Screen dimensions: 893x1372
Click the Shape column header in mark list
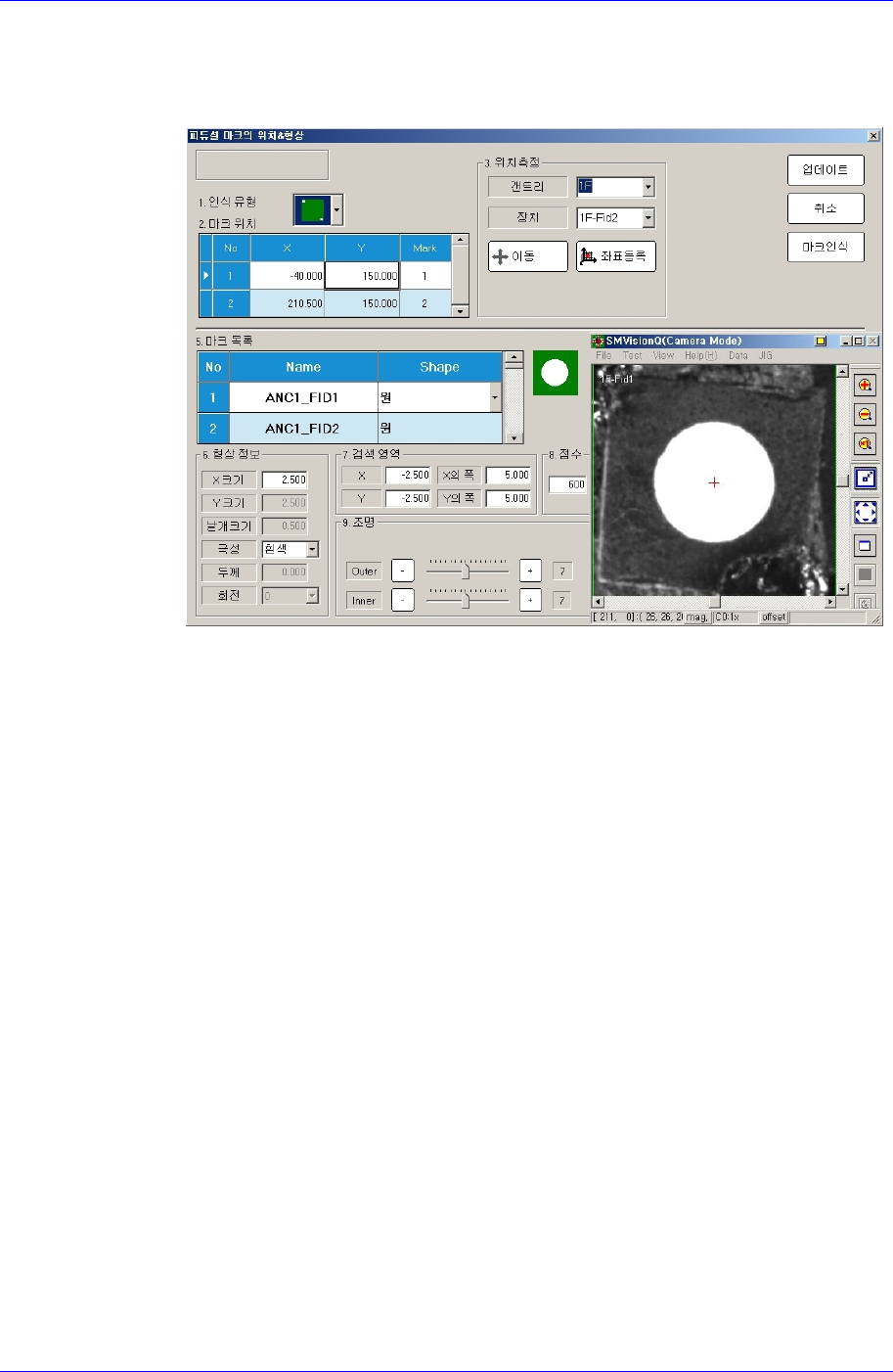coord(439,367)
